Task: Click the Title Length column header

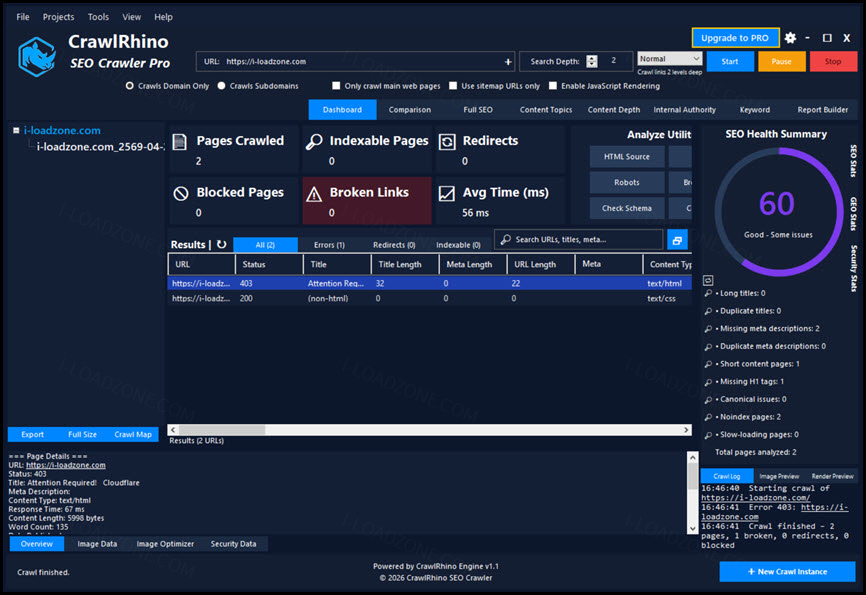Action: coord(404,265)
